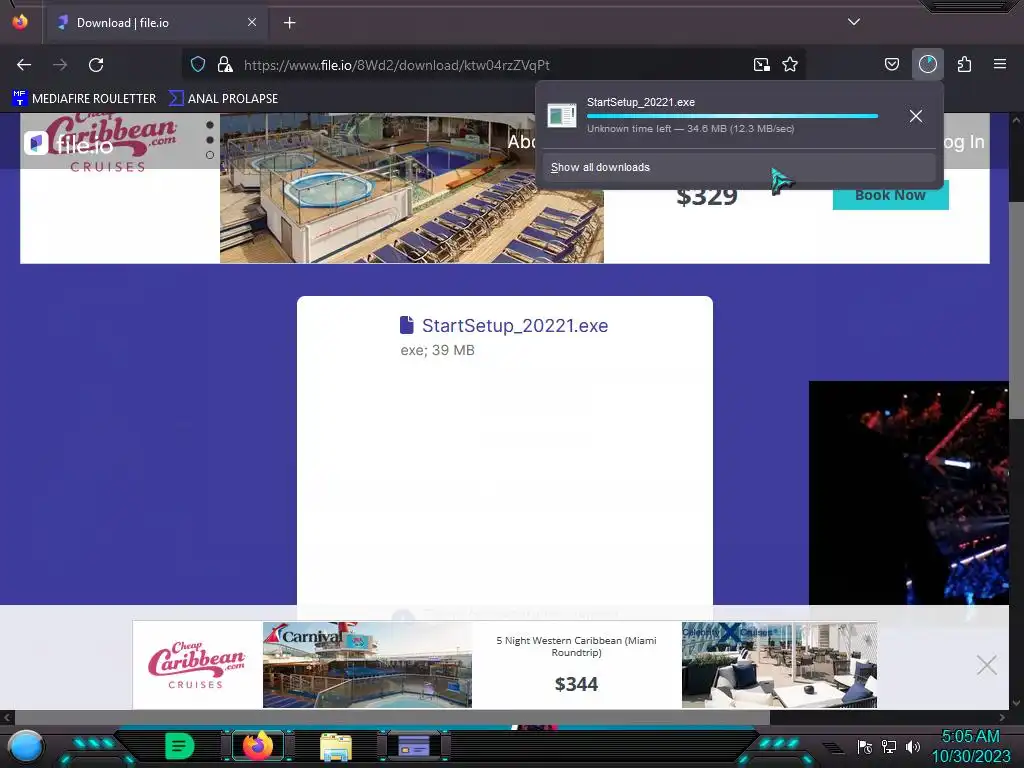Image resolution: width=1024 pixels, height=768 pixels.
Task: Click the $344 cruise price
Action: pos(576,684)
